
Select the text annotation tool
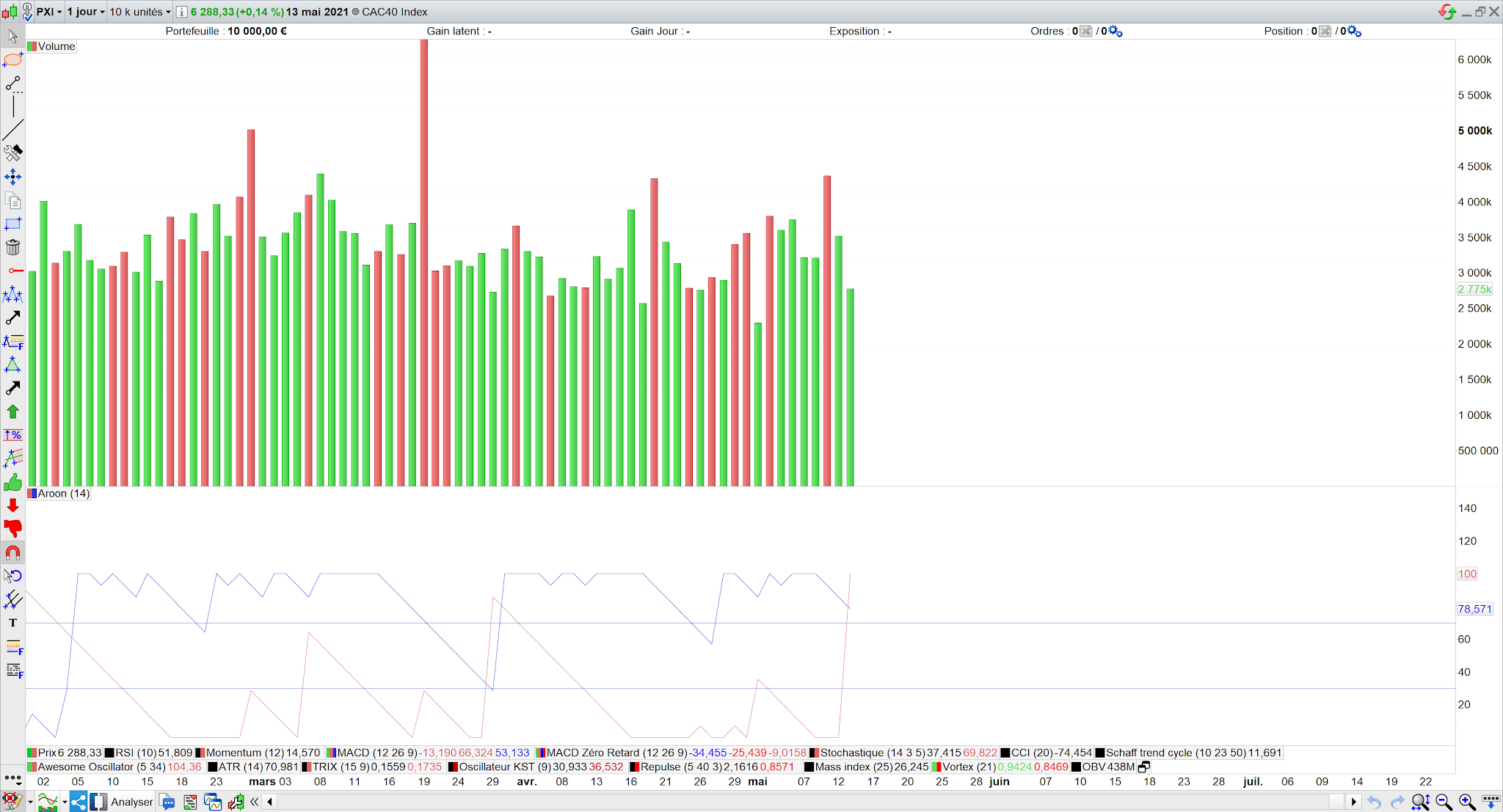pos(12,623)
